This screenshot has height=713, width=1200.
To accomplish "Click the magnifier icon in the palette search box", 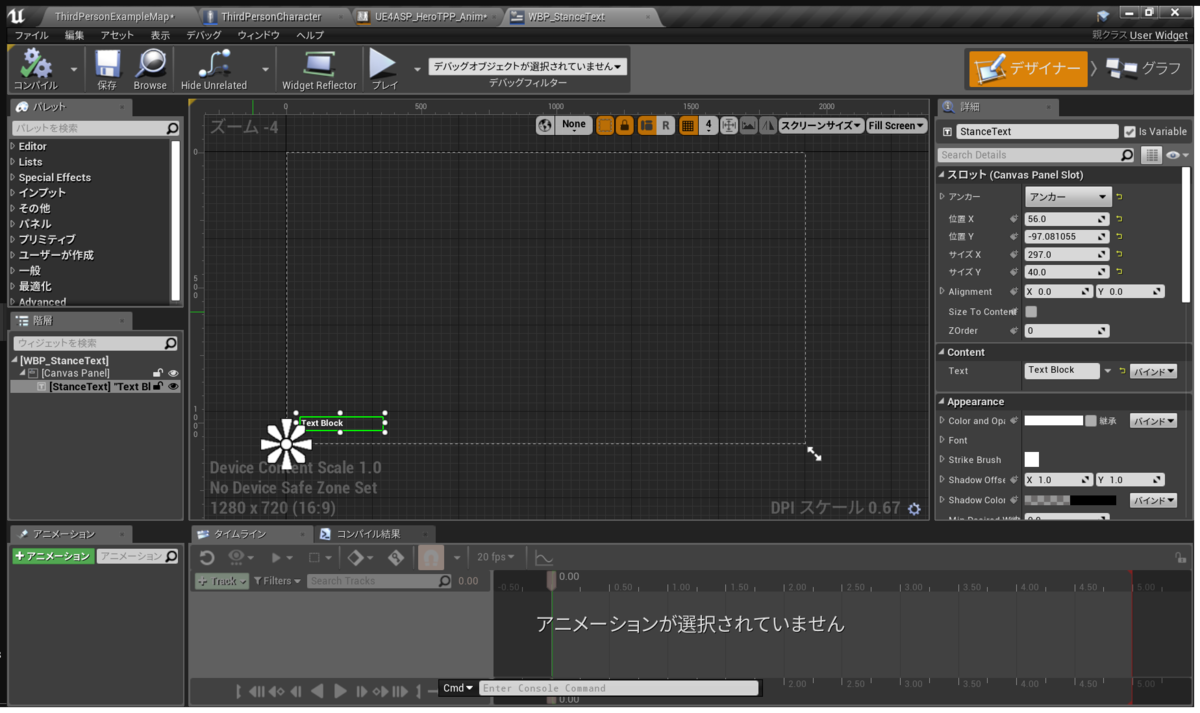I will pyautogui.click(x=172, y=128).
